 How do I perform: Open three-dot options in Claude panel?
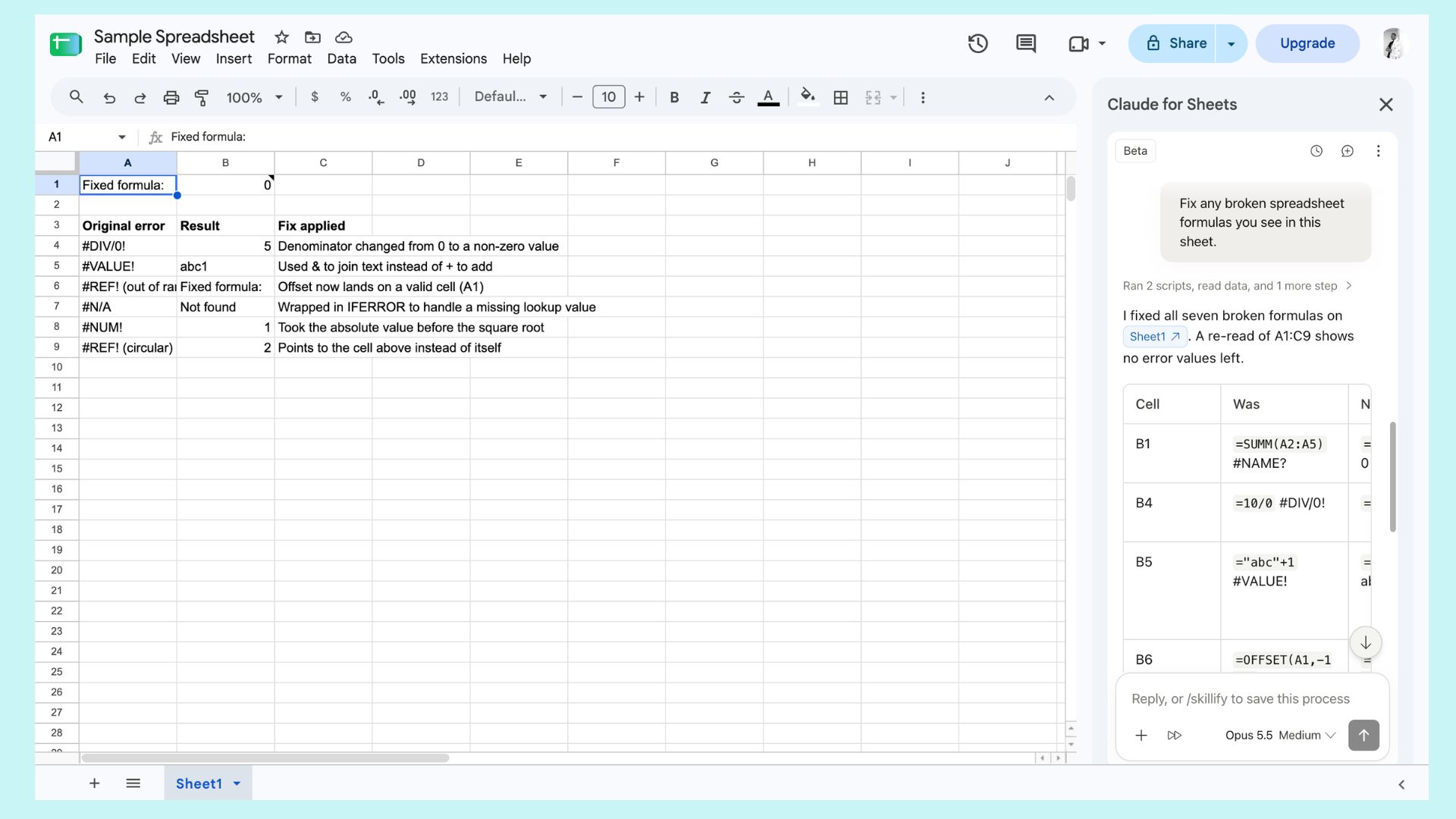tap(1379, 151)
